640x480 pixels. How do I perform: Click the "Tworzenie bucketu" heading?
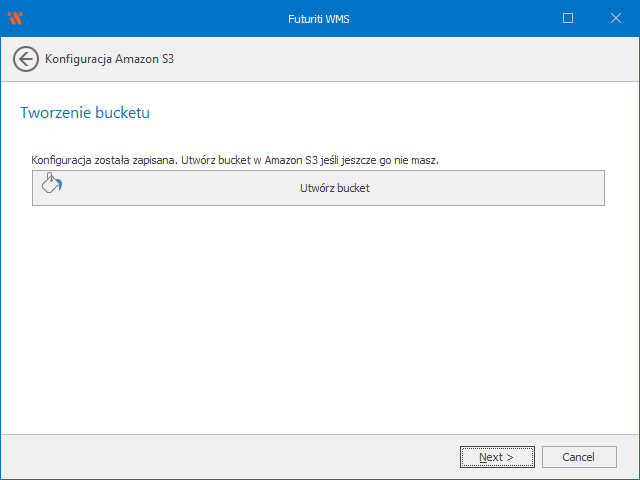[85, 113]
